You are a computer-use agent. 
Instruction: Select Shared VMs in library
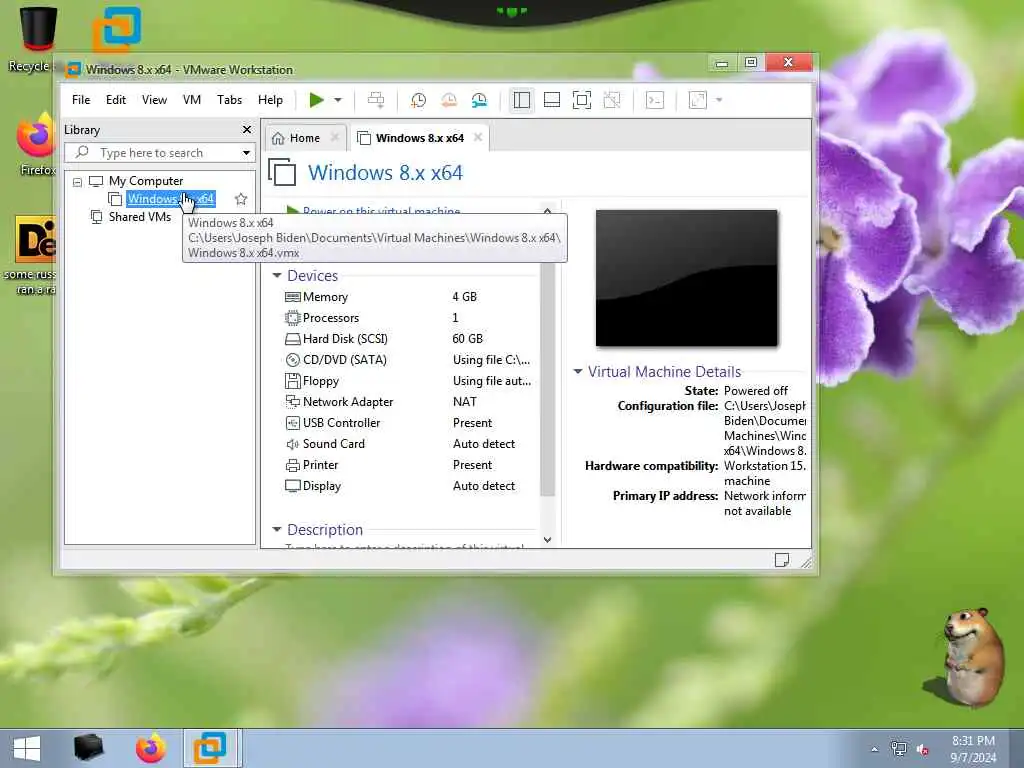(x=139, y=217)
